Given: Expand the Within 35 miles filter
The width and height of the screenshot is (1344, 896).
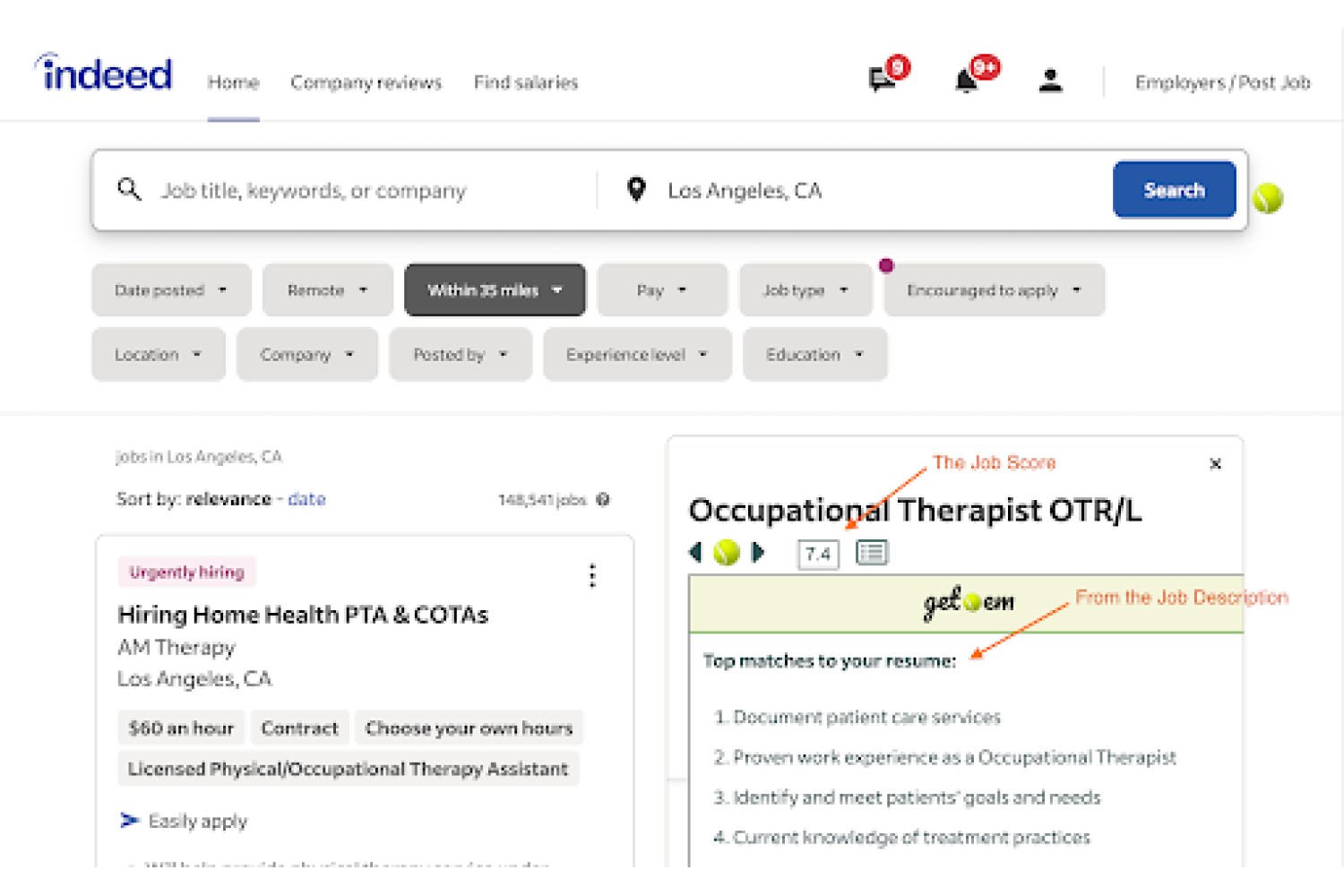Looking at the screenshot, I should tap(495, 289).
